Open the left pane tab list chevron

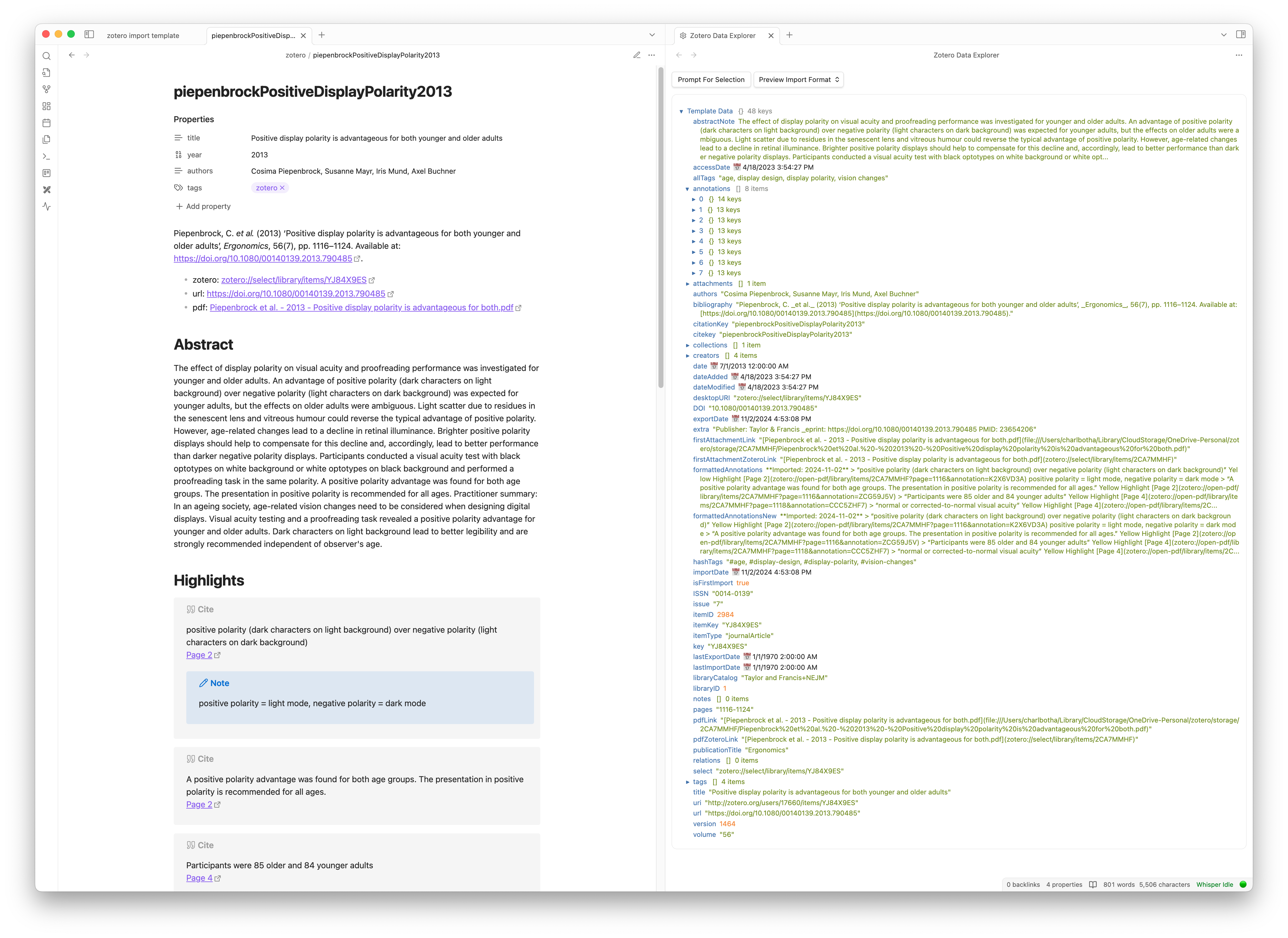652,35
